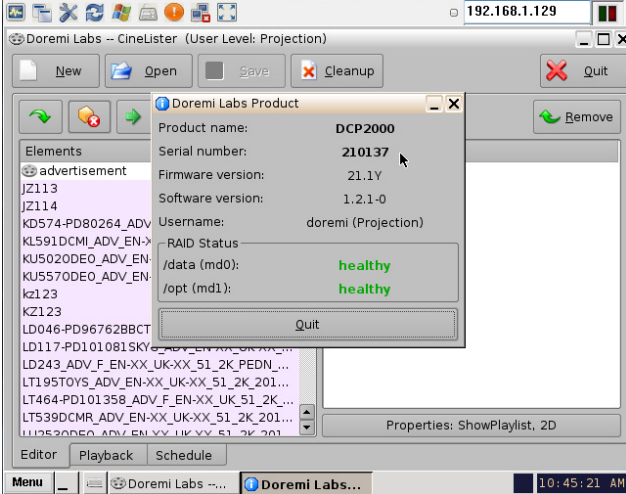Select element JZ114
Viewport: 626px width, 494px height.
86,206
